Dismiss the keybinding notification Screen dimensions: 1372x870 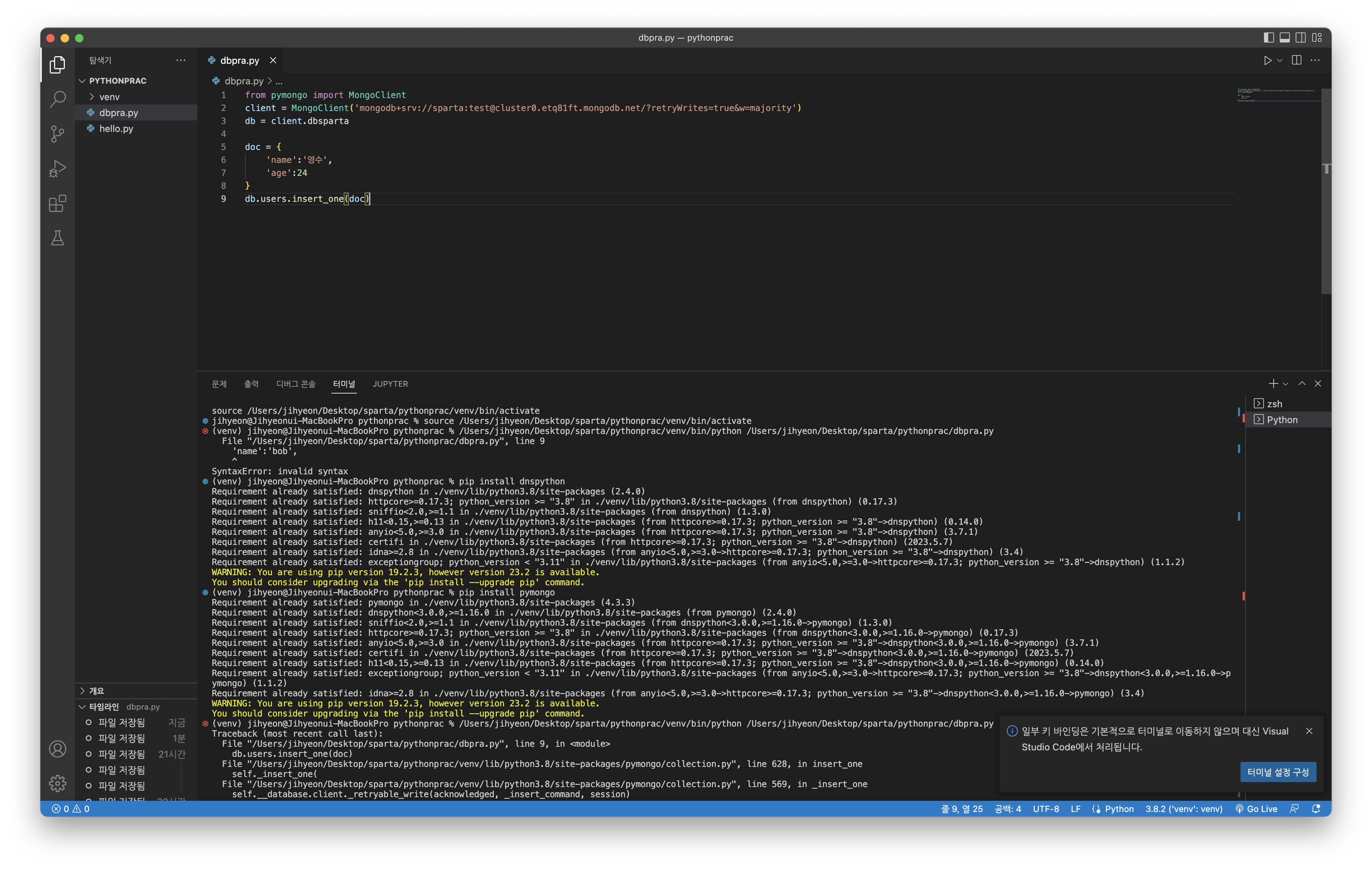click(x=1309, y=732)
